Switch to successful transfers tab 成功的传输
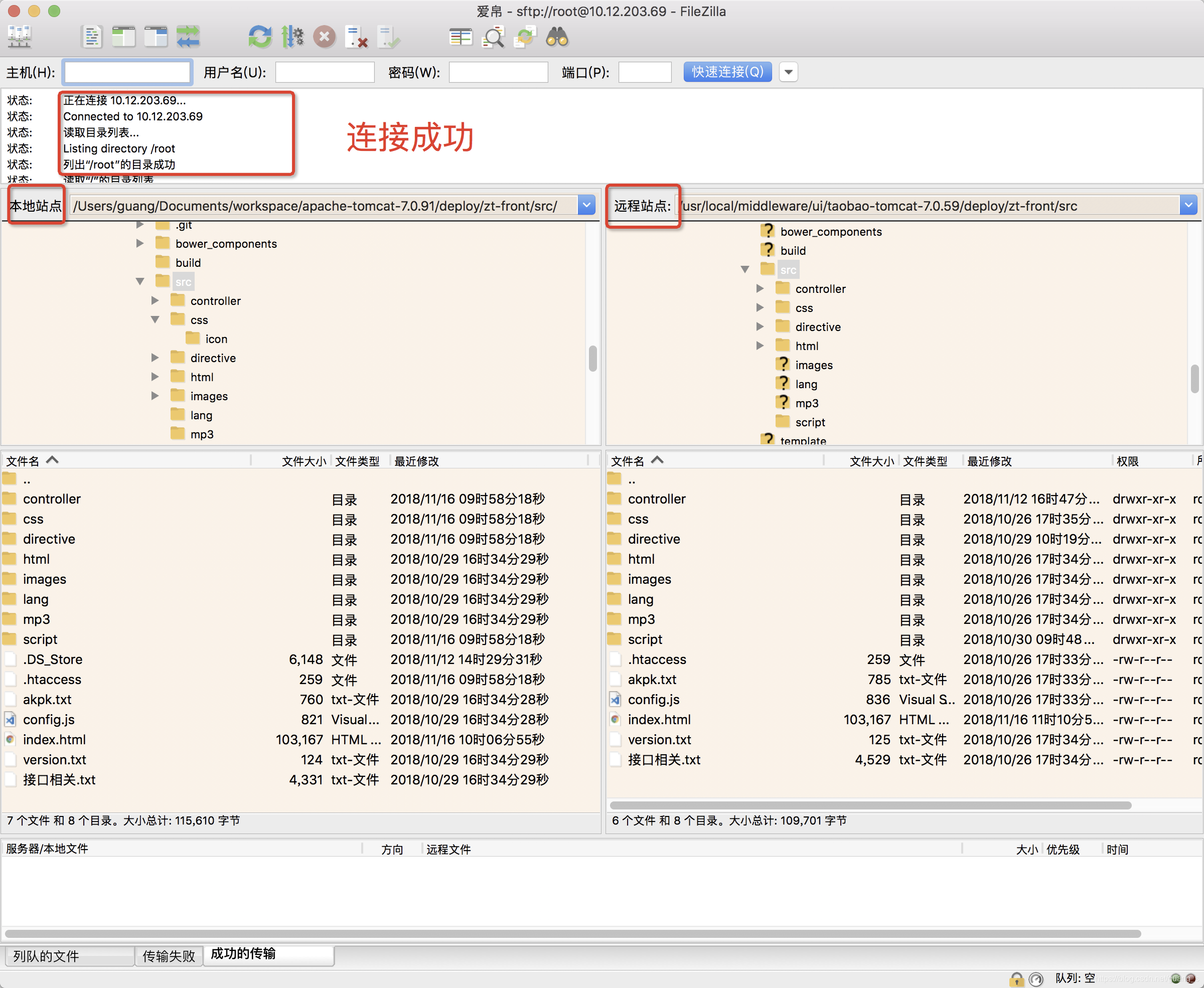The width and height of the screenshot is (1204, 988). [268, 954]
